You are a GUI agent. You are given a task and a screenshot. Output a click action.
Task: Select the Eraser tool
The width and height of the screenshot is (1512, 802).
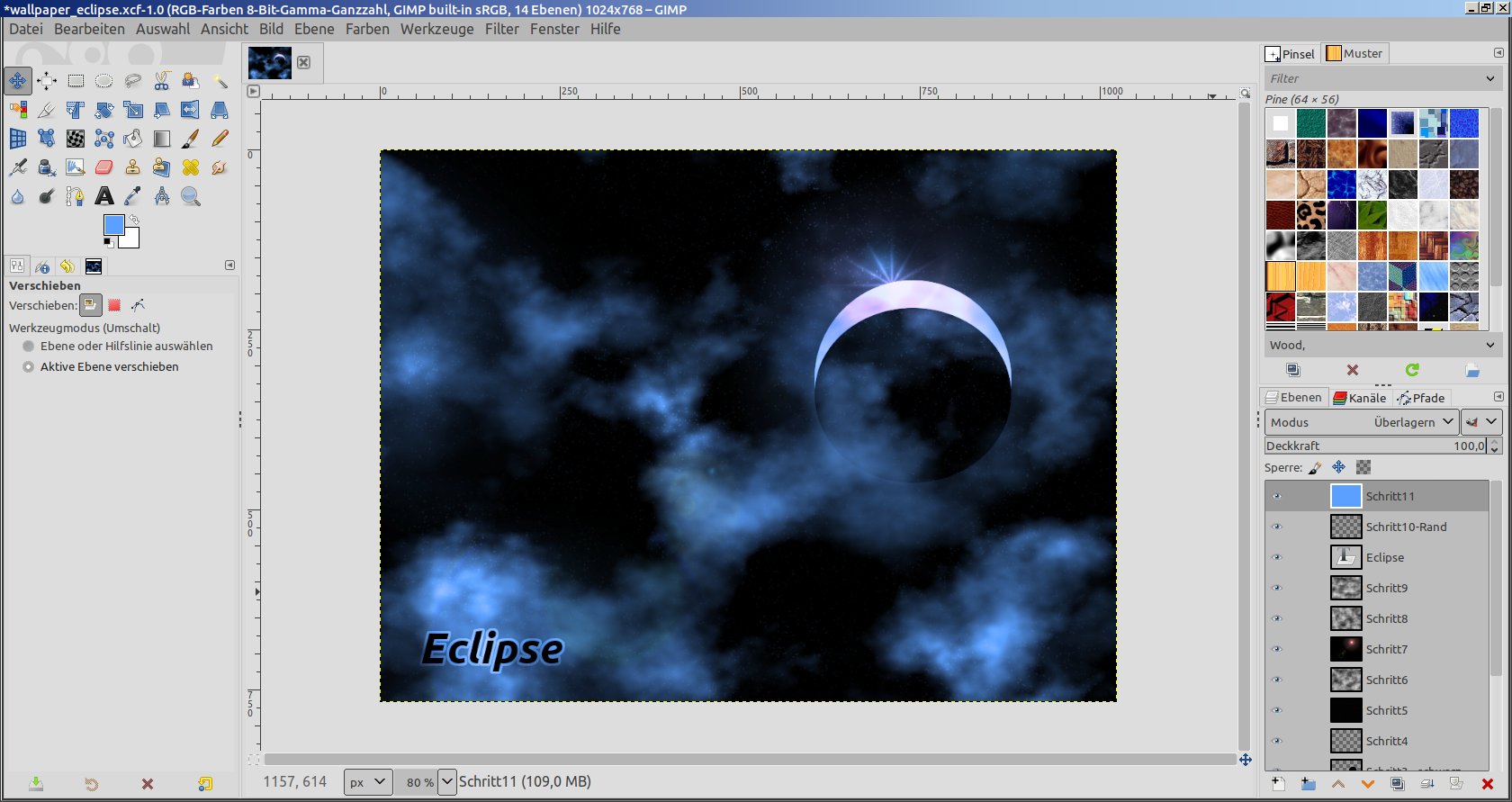pyautogui.click(x=104, y=167)
